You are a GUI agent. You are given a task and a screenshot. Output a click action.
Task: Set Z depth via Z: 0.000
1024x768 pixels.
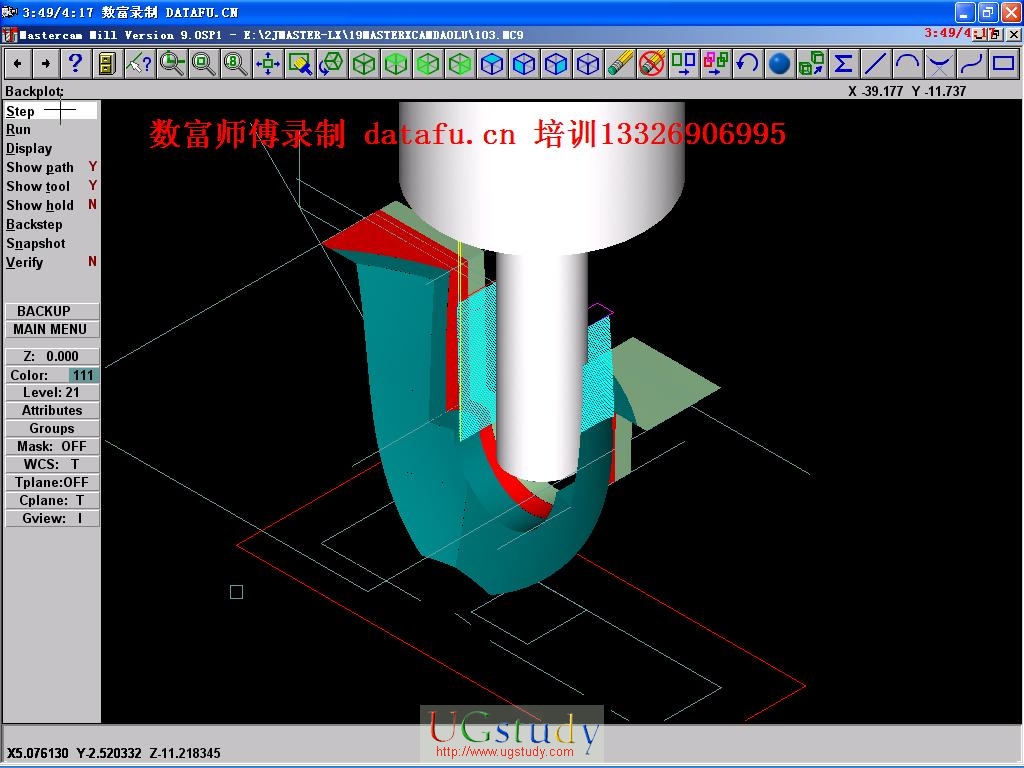(x=52, y=356)
